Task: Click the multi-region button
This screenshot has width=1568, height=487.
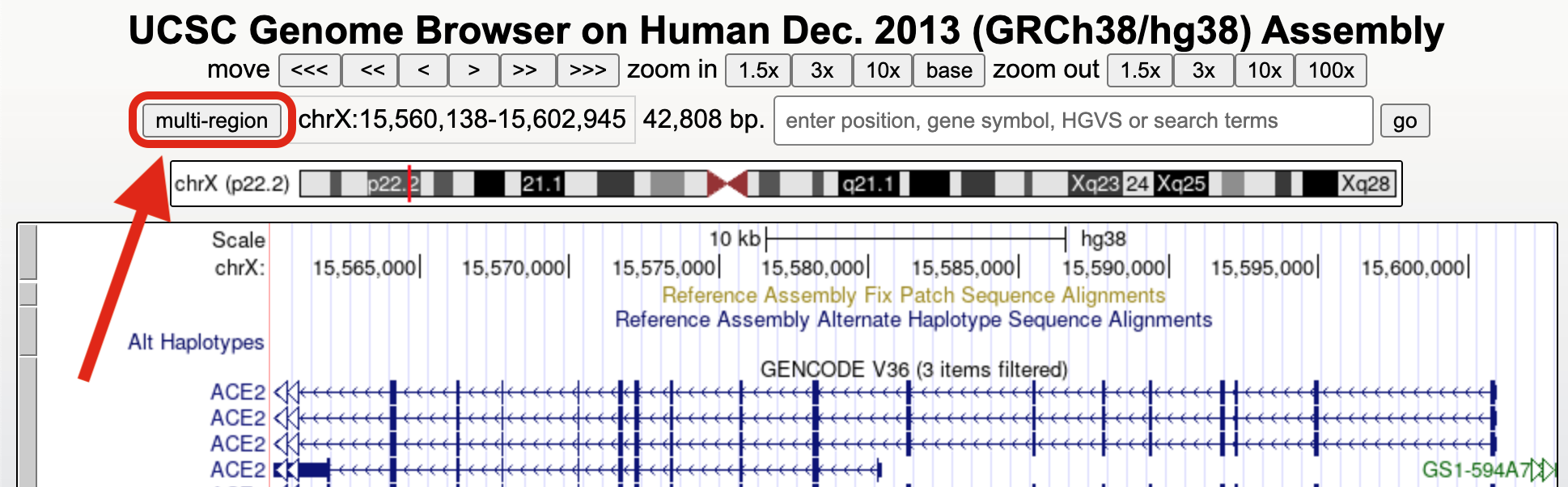Action: [211, 121]
